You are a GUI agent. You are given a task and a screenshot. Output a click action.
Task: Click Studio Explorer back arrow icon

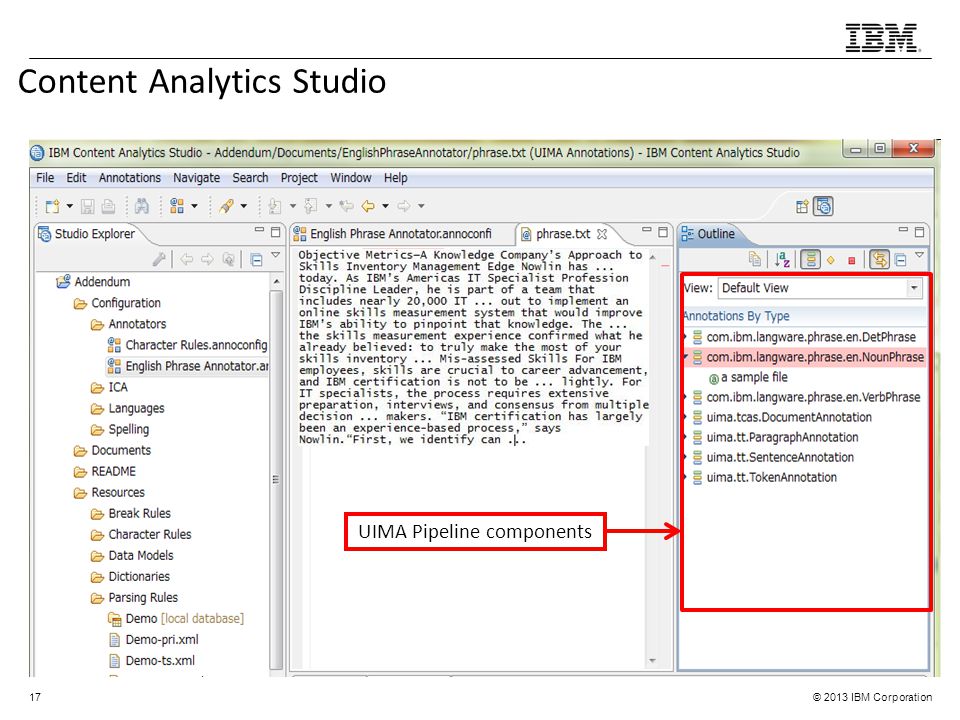[187, 260]
